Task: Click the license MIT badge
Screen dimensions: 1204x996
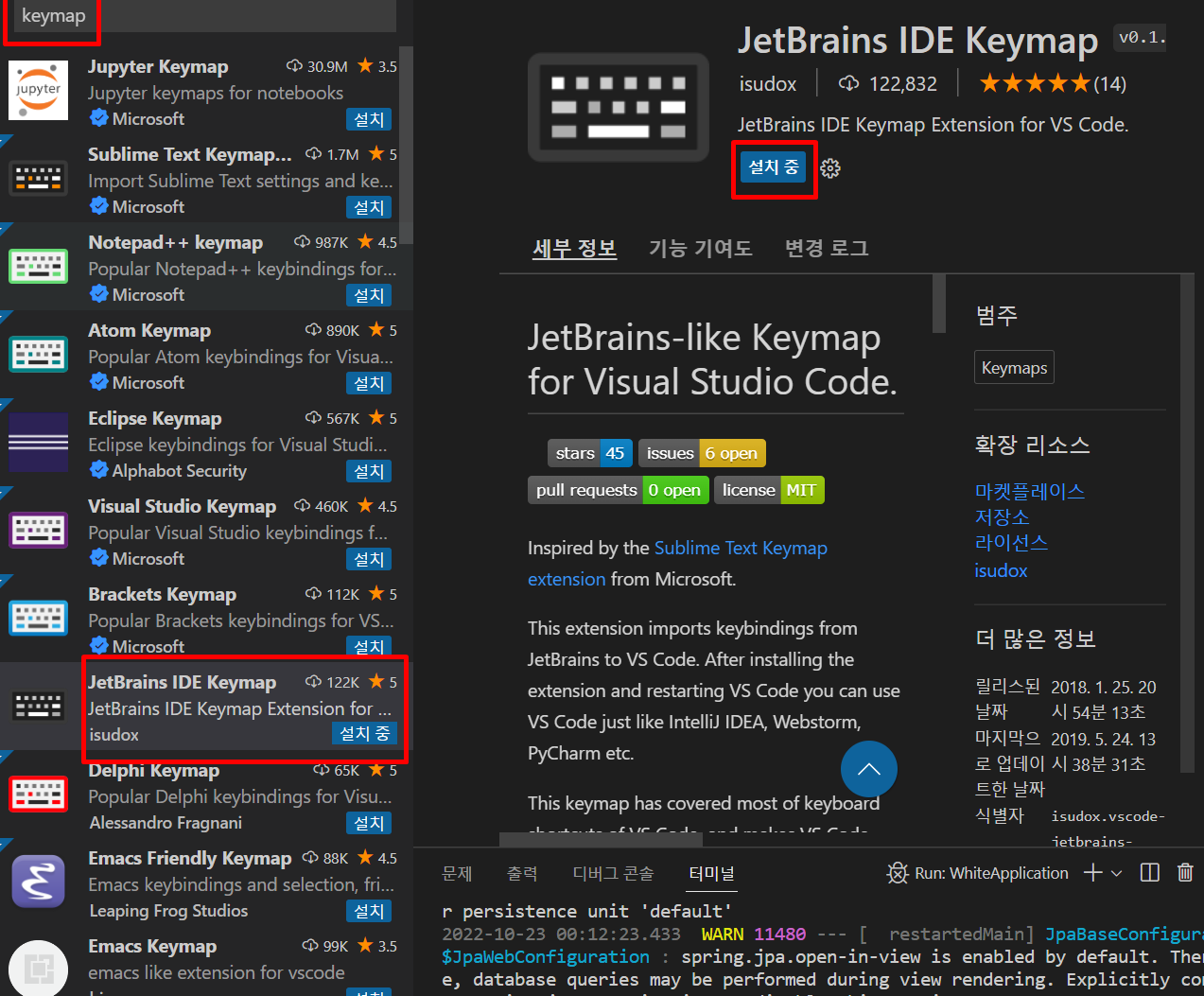Action: coord(769,491)
